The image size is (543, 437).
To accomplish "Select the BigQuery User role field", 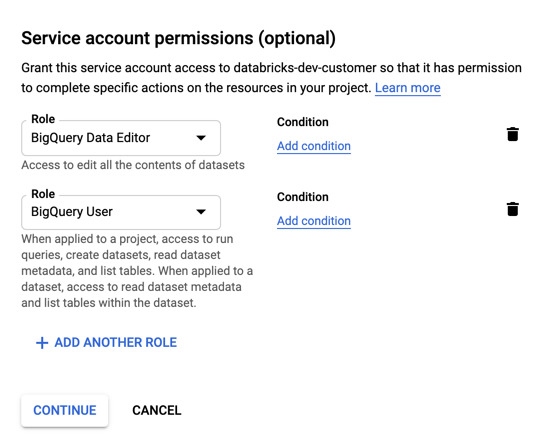I will 121,212.
